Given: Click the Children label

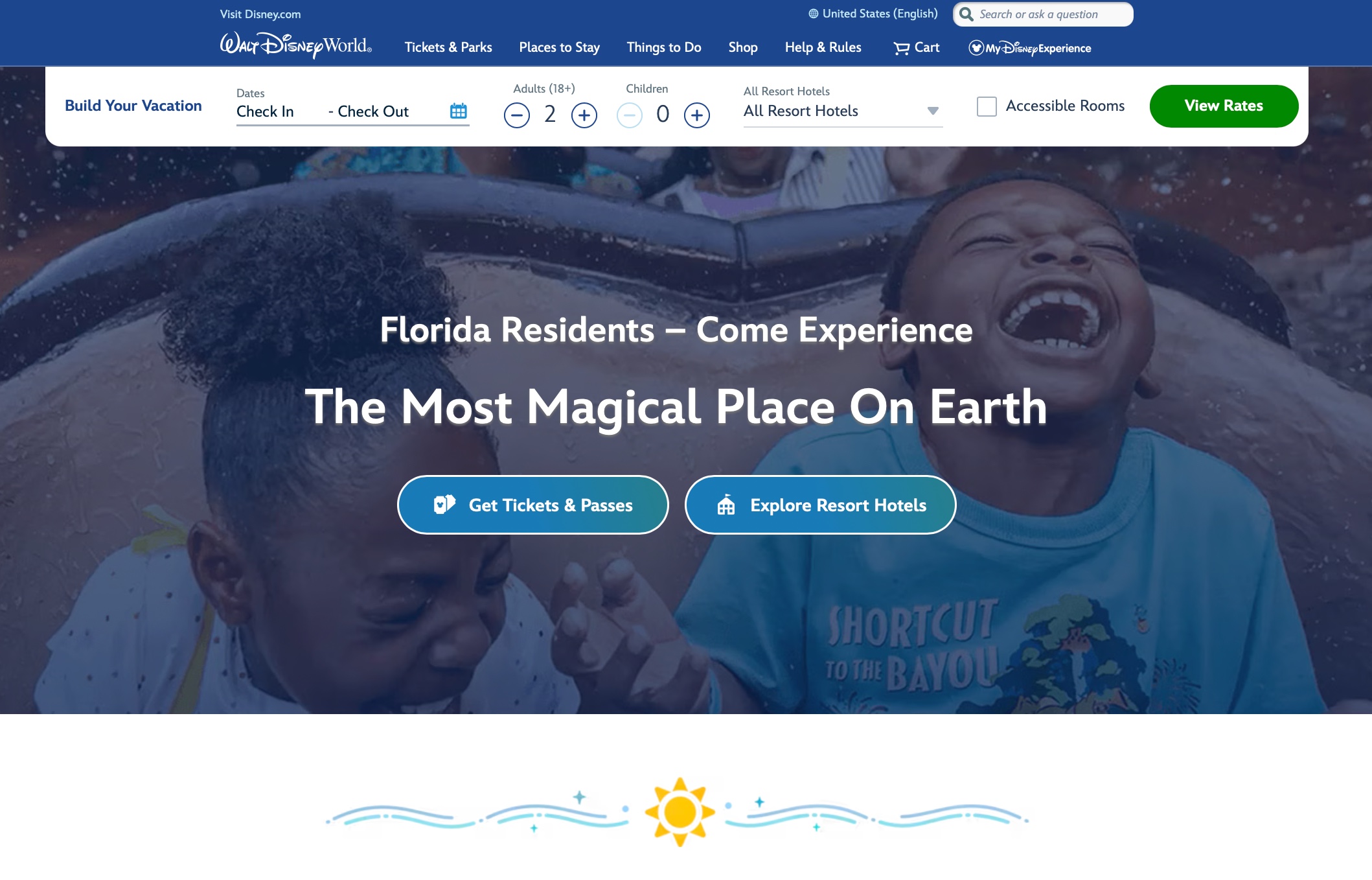Looking at the screenshot, I should click(x=646, y=89).
